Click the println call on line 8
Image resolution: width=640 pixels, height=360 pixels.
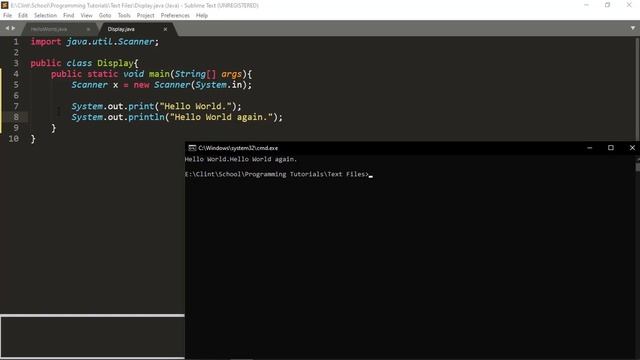coord(146,117)
